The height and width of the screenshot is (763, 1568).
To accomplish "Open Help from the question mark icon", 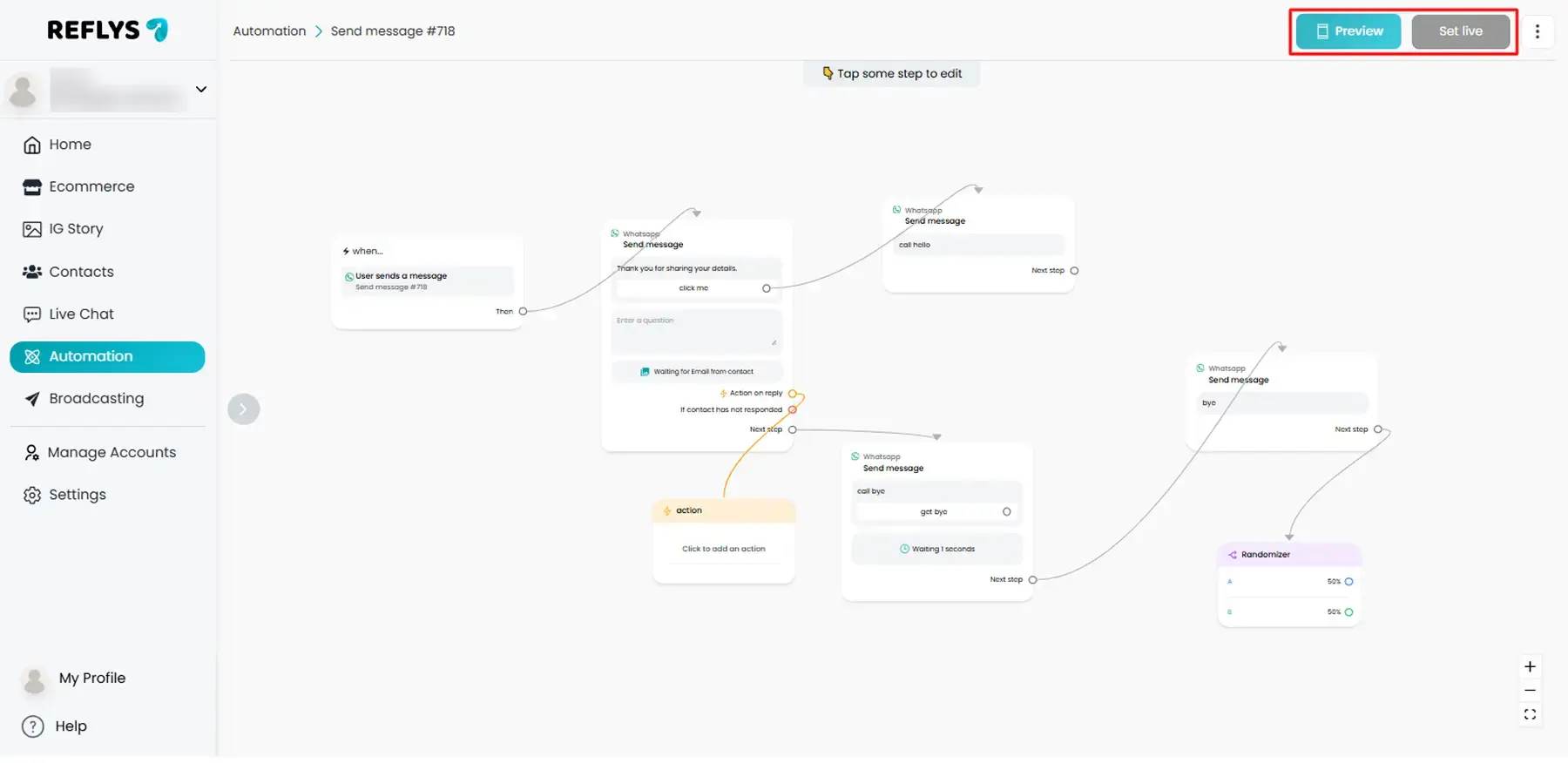I will coord(33,726).
